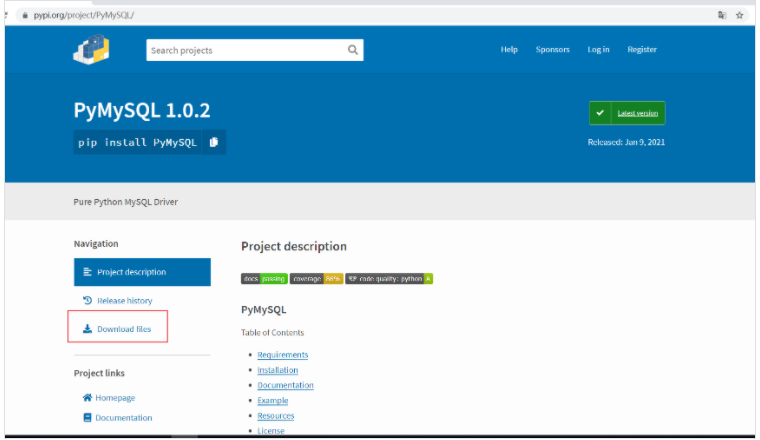Click the 'Released: Jan 9, 2021' text
The width and height of the screenshot is (760, 440).
[626, 142]
